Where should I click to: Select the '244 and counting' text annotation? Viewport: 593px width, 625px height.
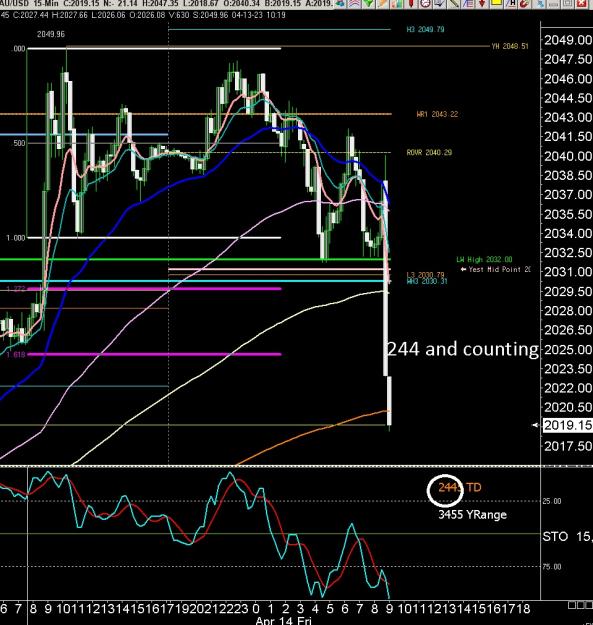click(x=463, y=349)
